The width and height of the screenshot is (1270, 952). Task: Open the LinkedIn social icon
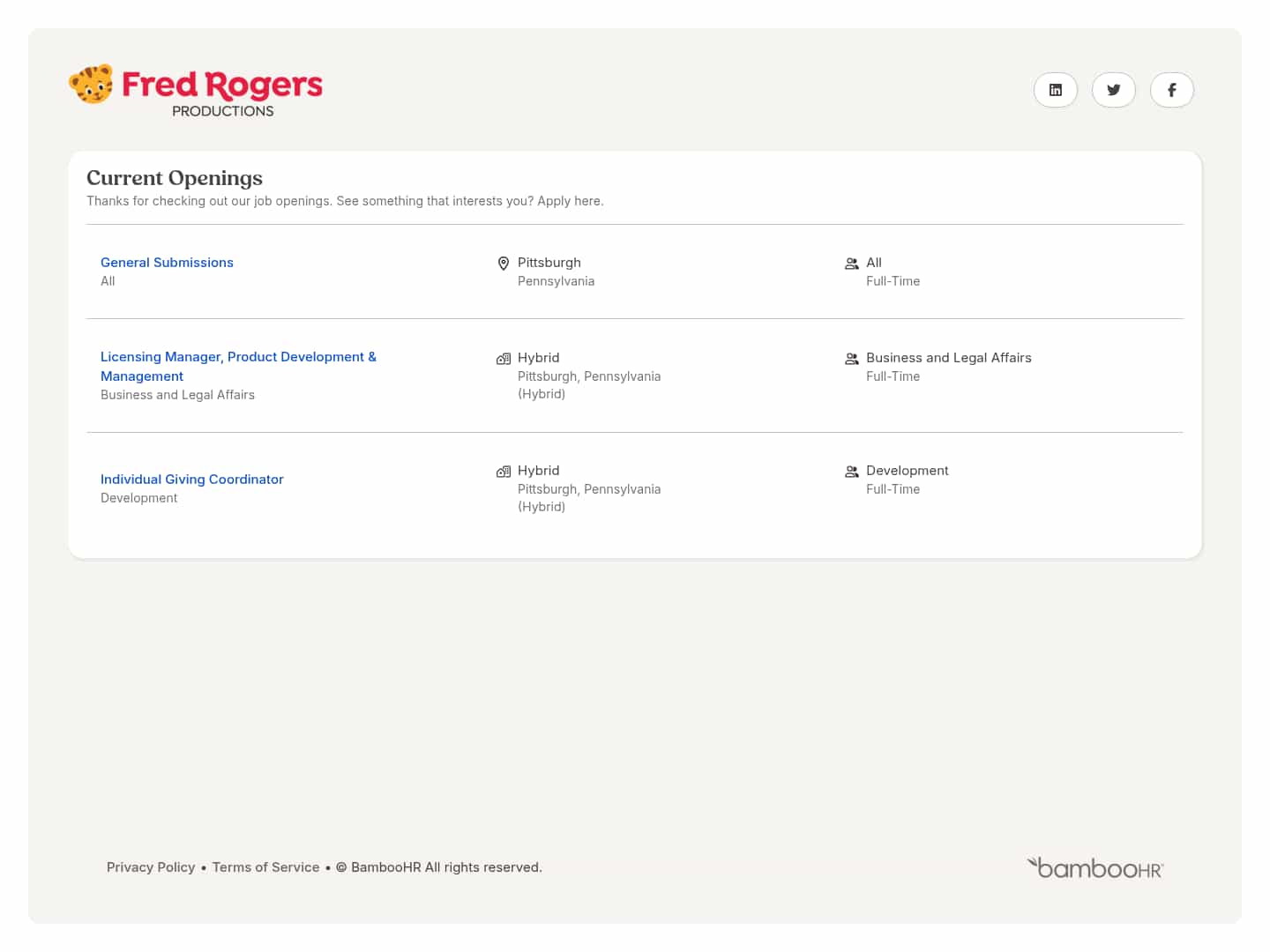coord(1055,90)
